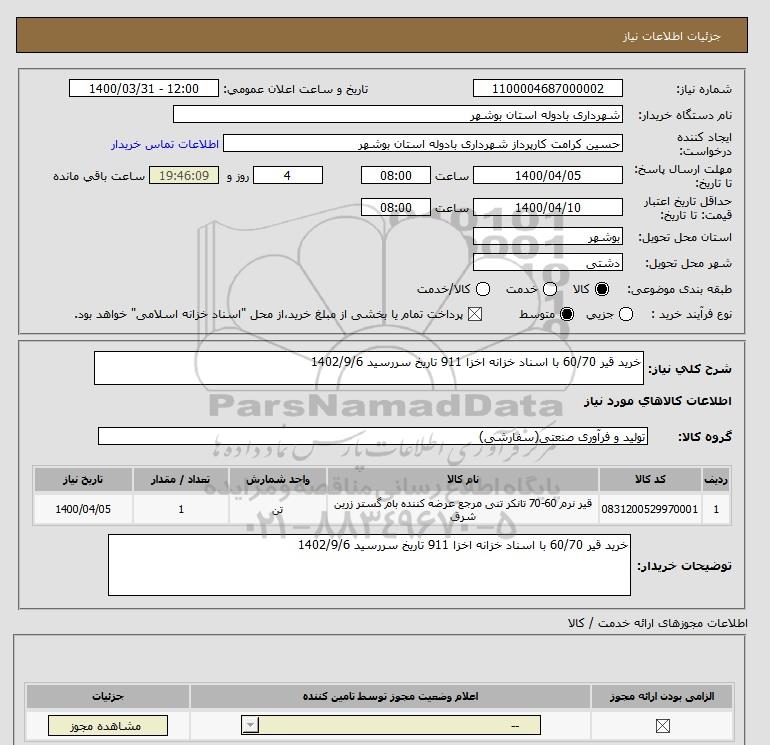This screenshot has width=770, height=745.
Task: Click the جزئیات column header in permits table
Action: [108, 696]
